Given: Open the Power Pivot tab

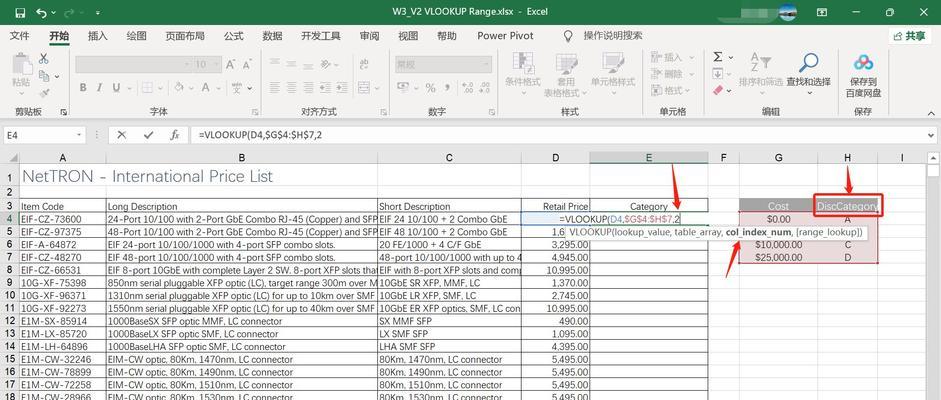Looking at the screenshot, I should 505,36.
